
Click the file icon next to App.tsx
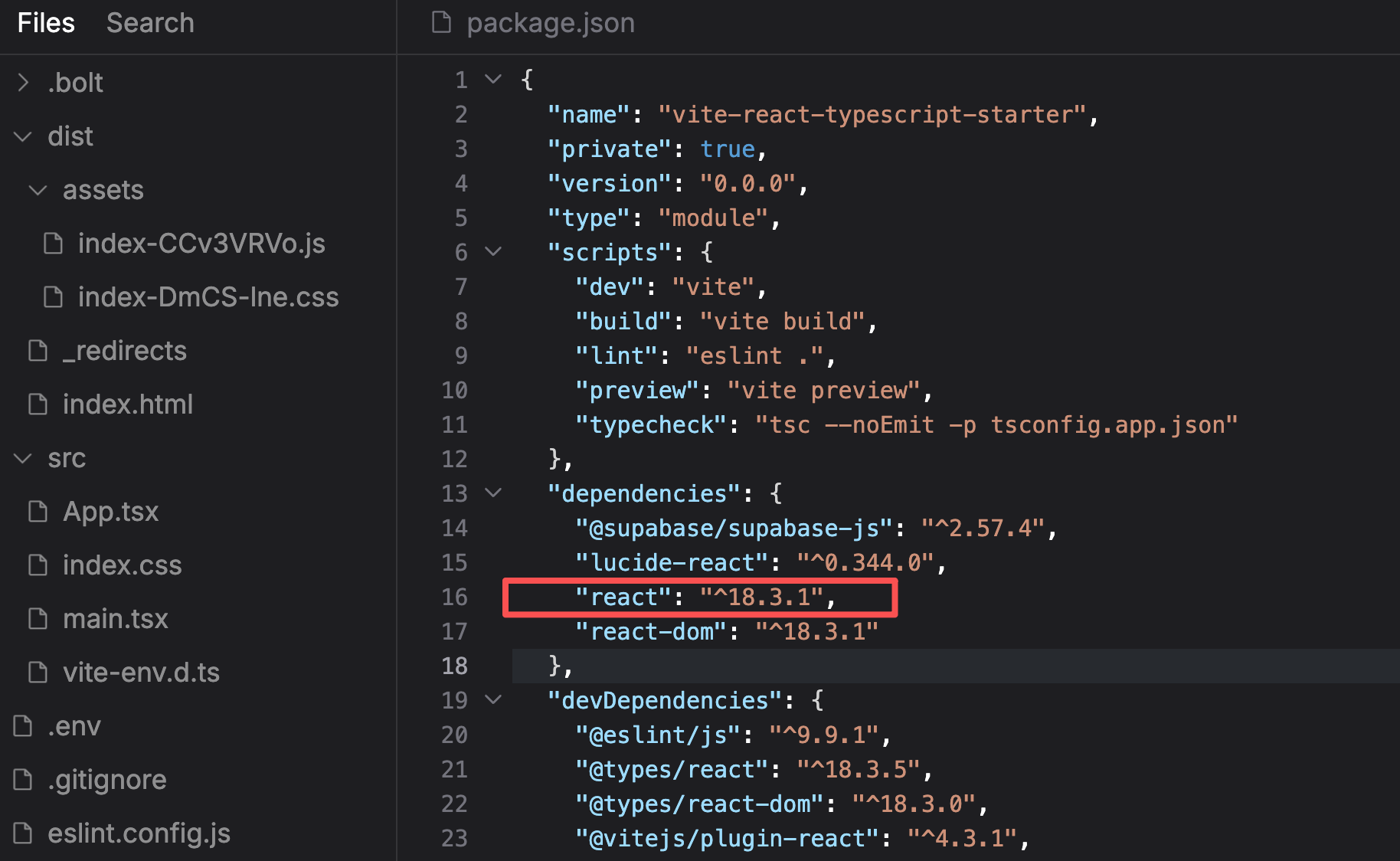[38, 511]
